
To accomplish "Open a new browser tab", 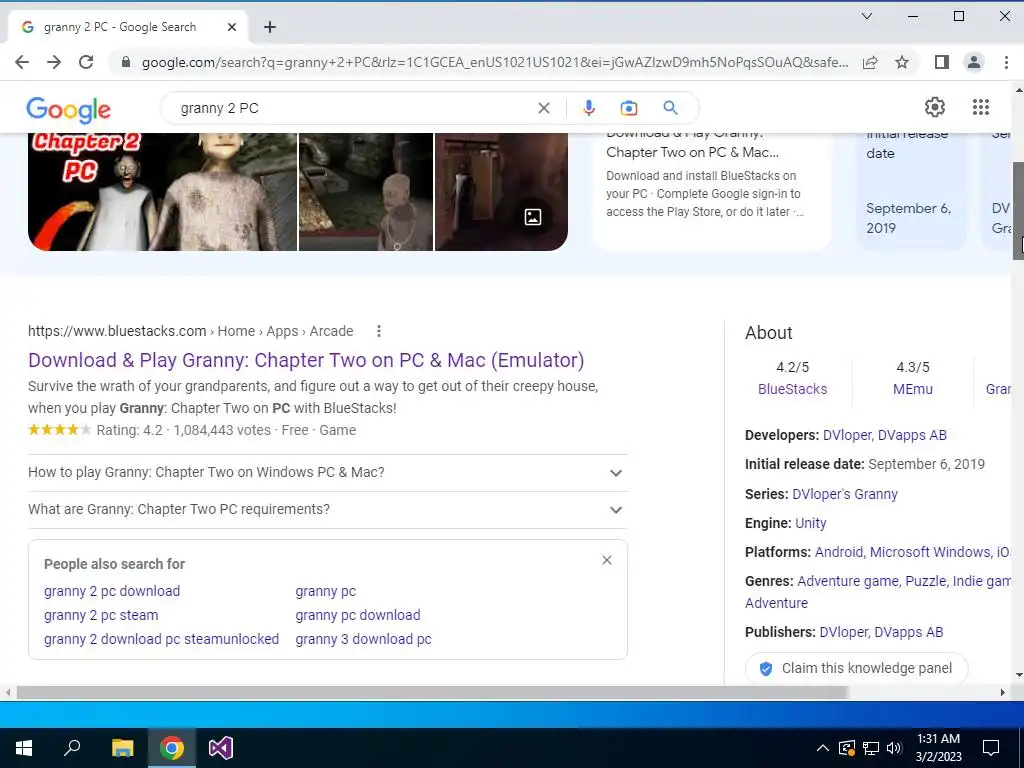I will click(x=270, y=27).
